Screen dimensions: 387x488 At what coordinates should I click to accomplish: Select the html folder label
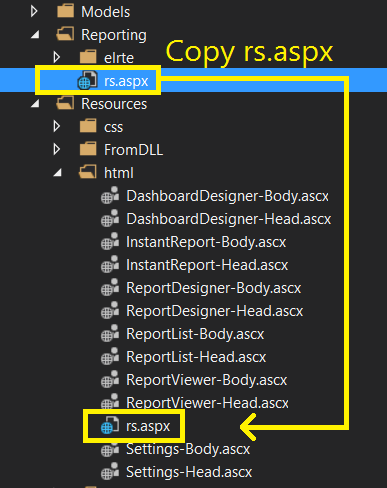click(x=119, y=173)
